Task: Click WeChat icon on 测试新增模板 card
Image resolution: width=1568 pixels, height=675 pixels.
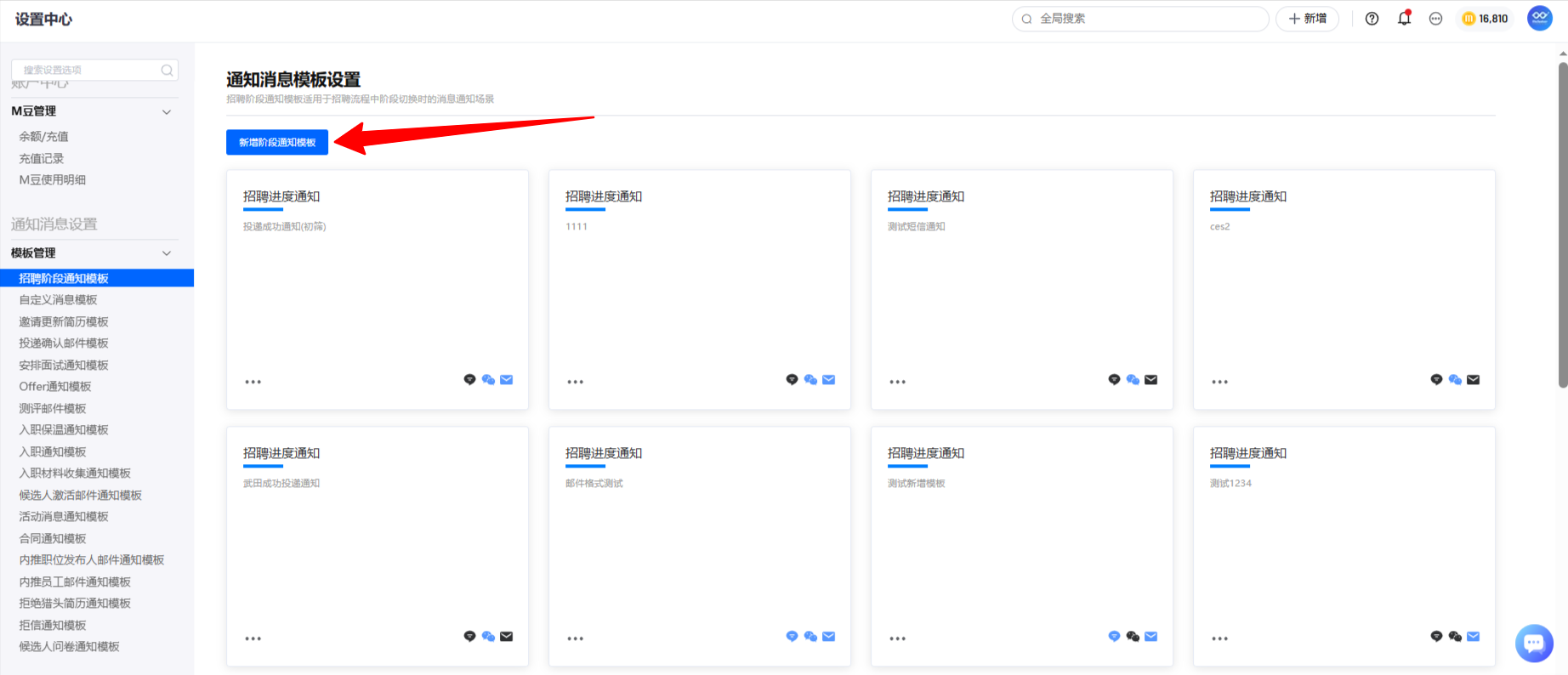Action: (x=1133, y=637)
